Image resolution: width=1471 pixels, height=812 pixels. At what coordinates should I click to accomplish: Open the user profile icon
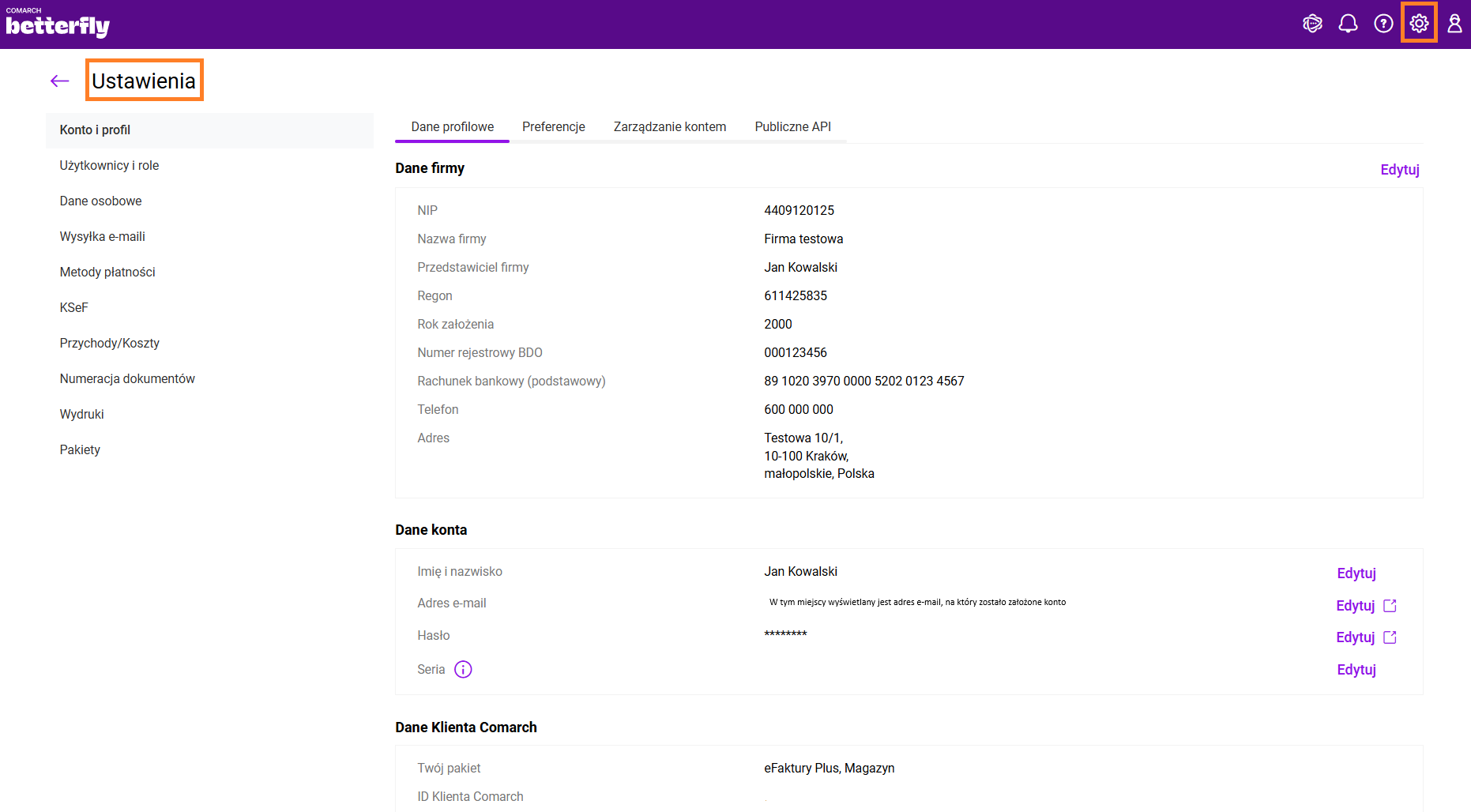coord(1454,24)
